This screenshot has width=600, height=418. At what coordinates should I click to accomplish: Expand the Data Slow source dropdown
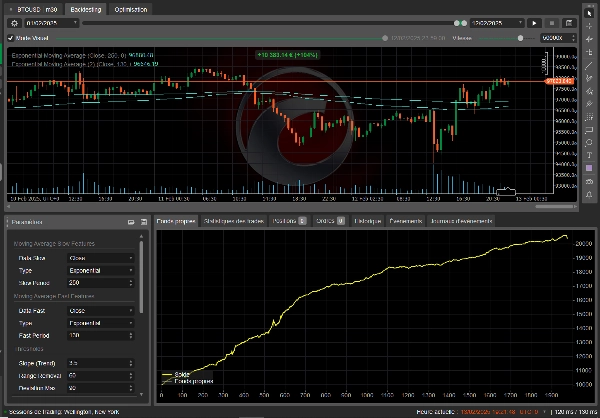tap(100, 257)
